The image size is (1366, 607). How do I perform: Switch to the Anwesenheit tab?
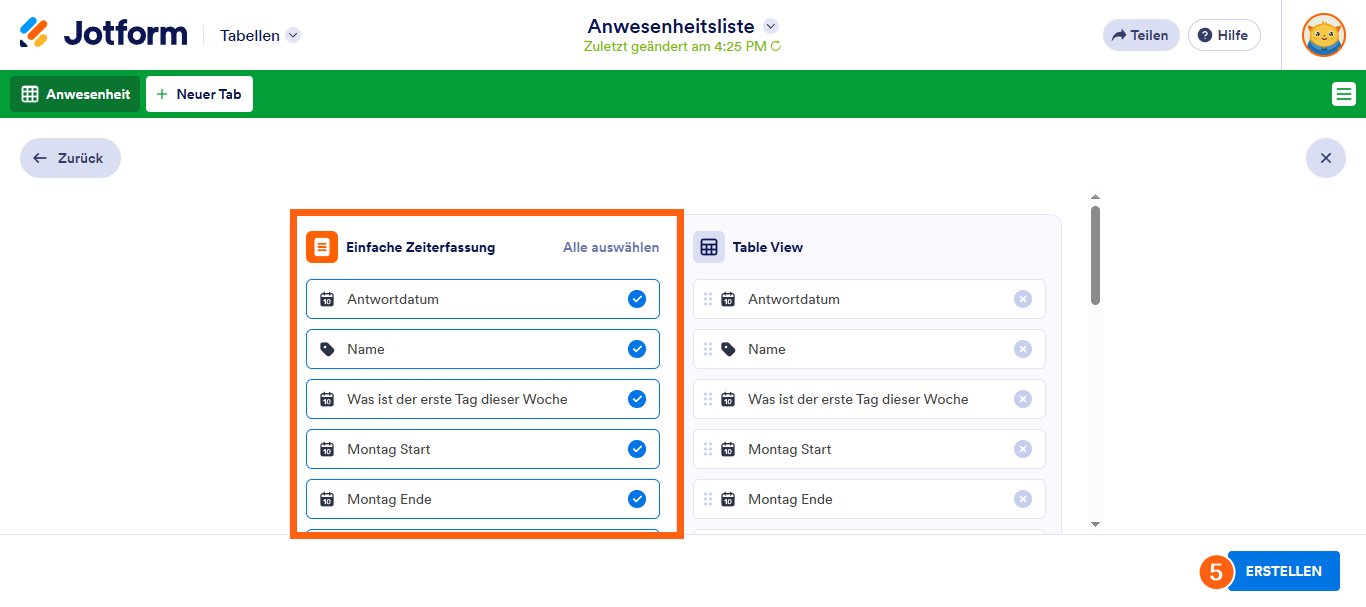(75, 94)
